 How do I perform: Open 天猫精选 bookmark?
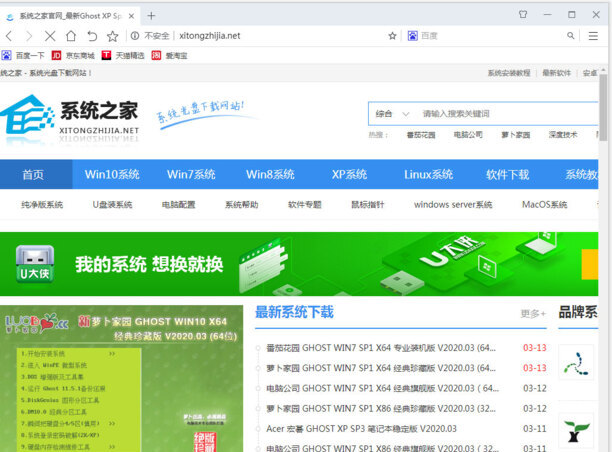[x=123, y=55]
